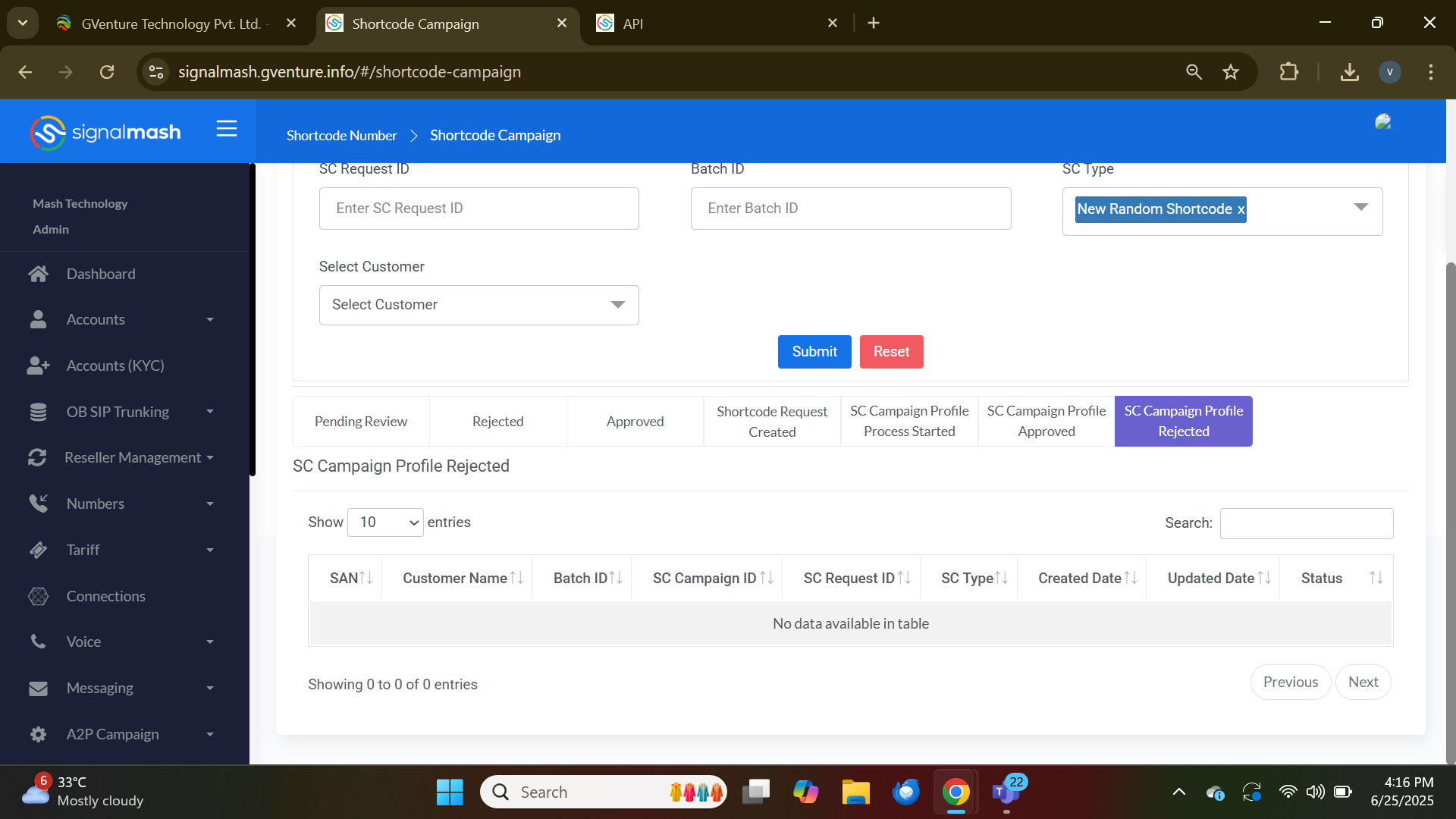Expand the Voice submenu arrow
Screen dimensions: 1456x819
[x=210, y=642]
